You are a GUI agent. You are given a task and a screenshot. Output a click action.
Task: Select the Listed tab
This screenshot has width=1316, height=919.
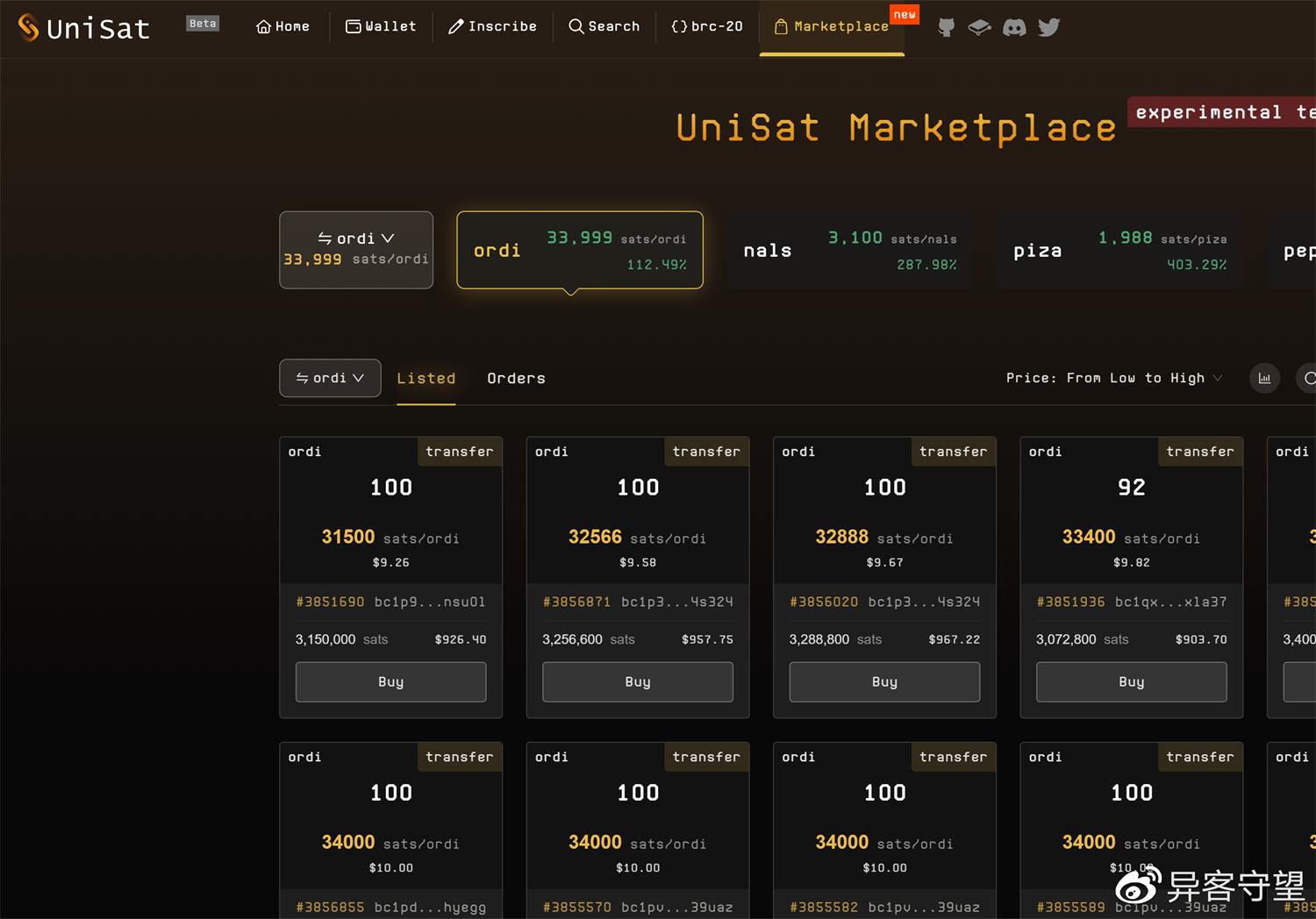[x=426, y=378]
